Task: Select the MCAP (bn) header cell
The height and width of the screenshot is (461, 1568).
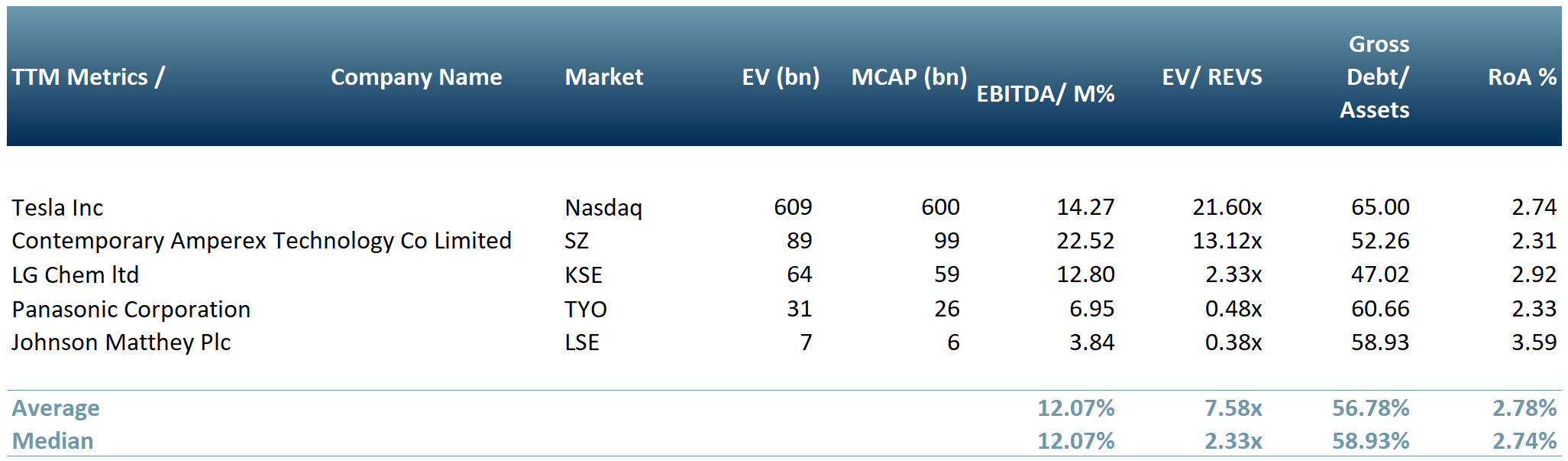Action: pos(909,77)
